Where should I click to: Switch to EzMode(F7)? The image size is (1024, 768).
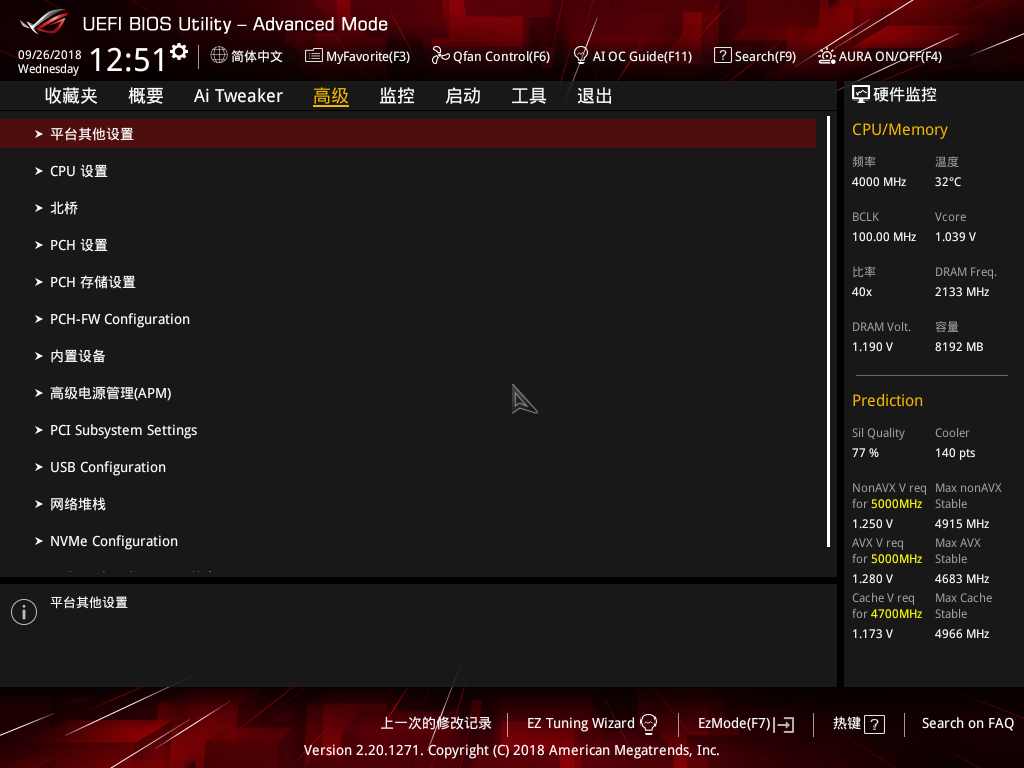(745, 723)
